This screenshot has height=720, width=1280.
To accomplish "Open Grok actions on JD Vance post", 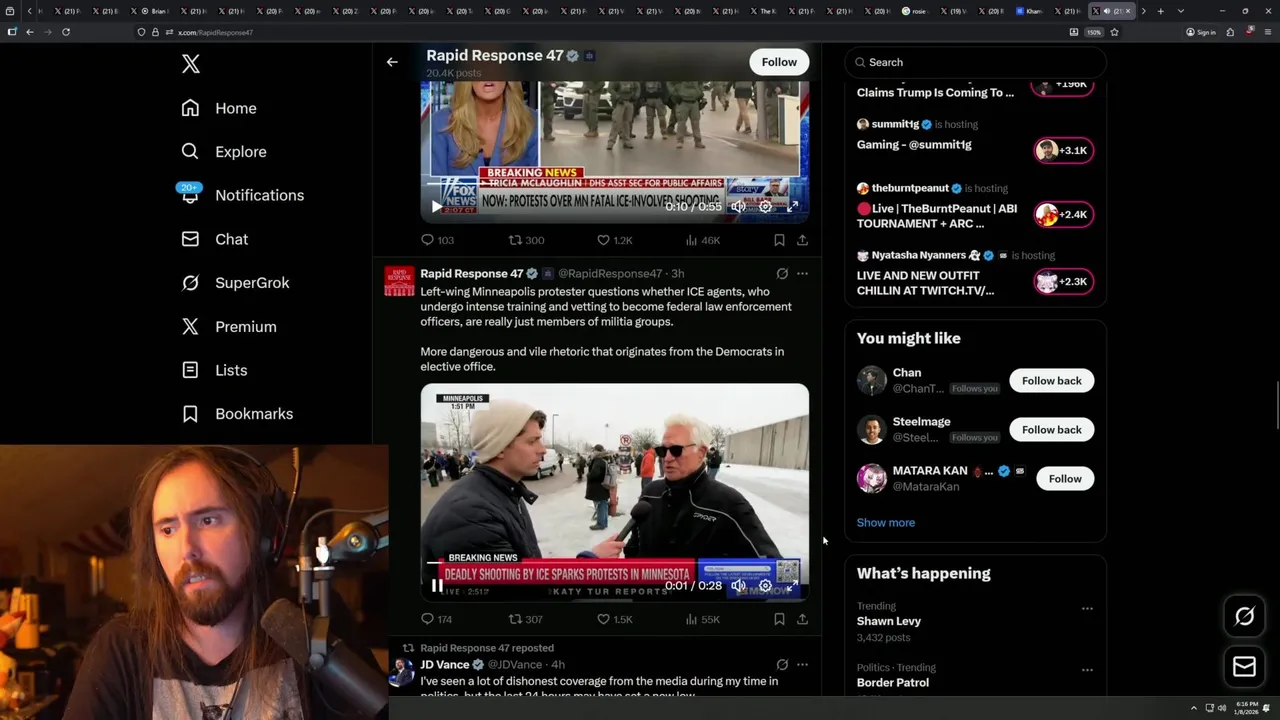I will (x=782, y=664).
